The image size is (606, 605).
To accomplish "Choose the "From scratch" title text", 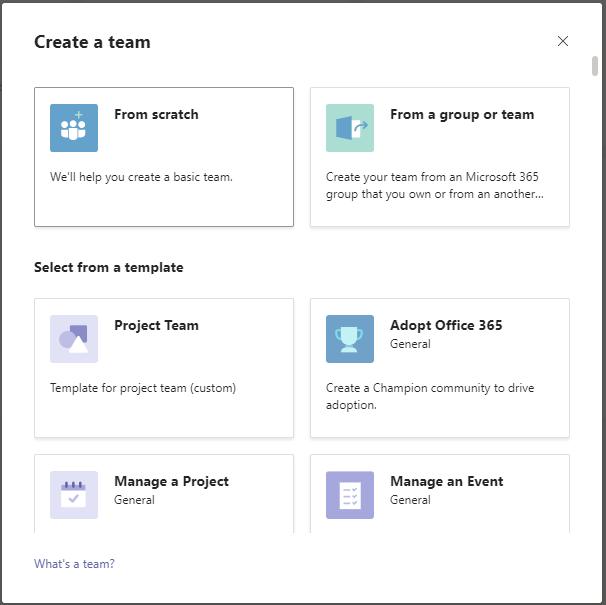I will tap(156, 114).
